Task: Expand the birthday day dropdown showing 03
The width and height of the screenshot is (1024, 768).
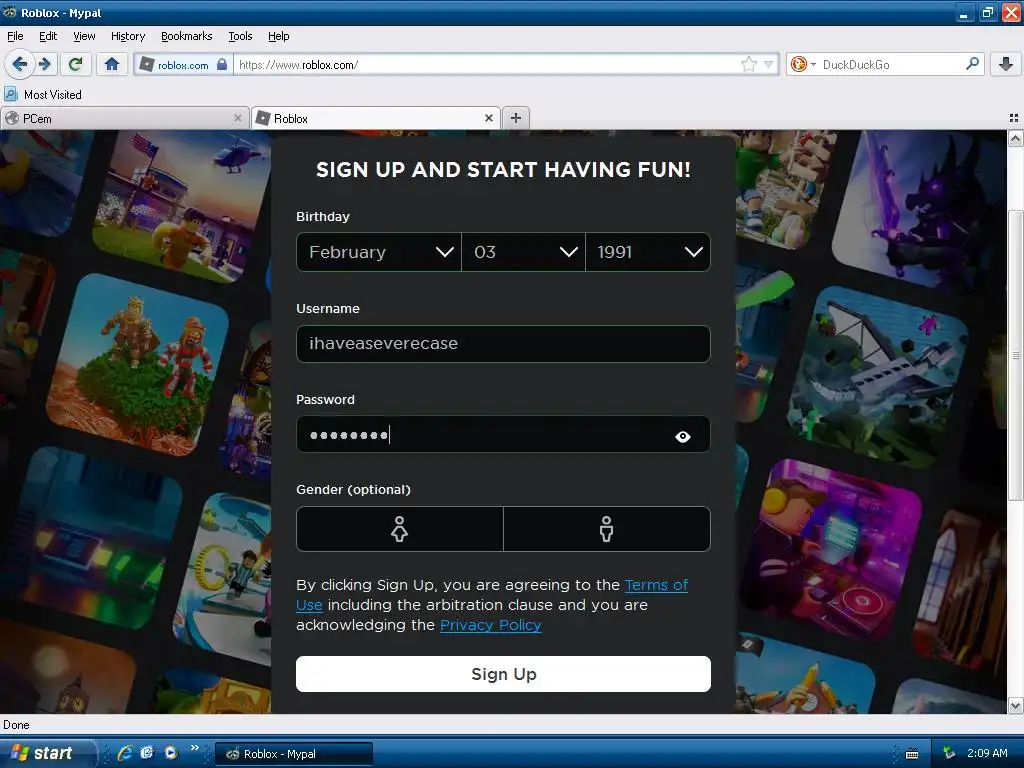Action: (523, 252)
